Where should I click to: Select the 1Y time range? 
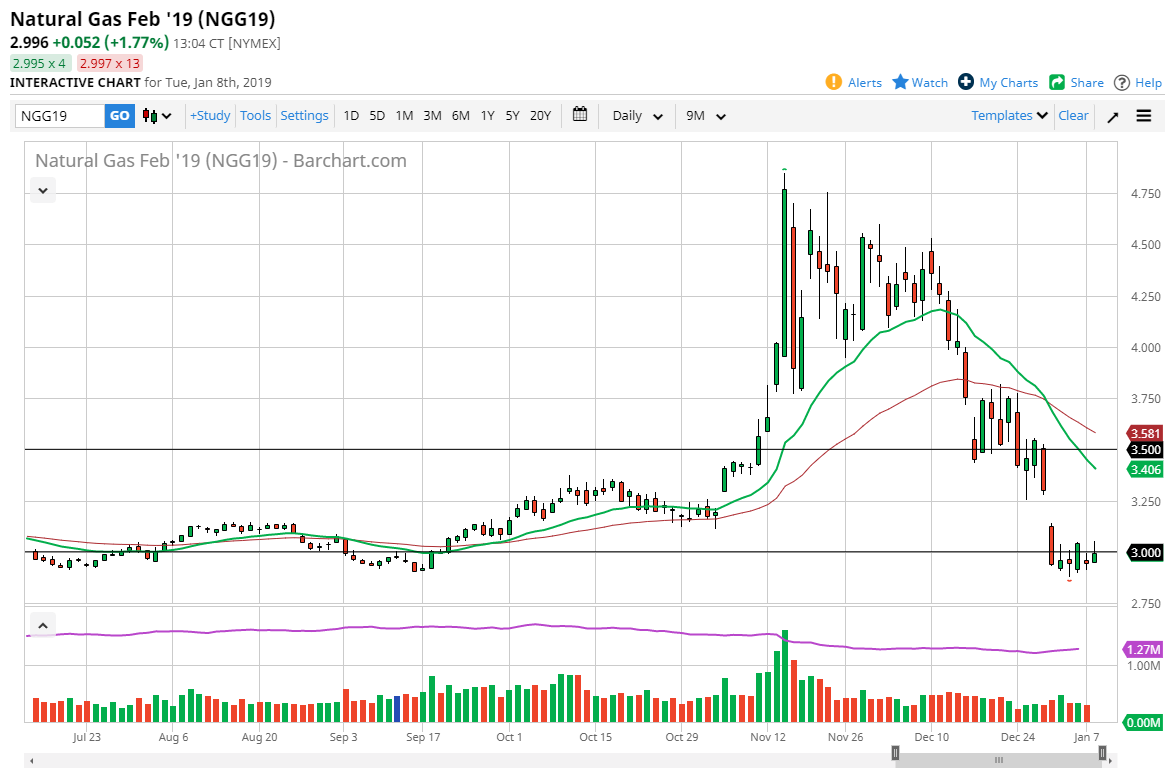[487, 116]
